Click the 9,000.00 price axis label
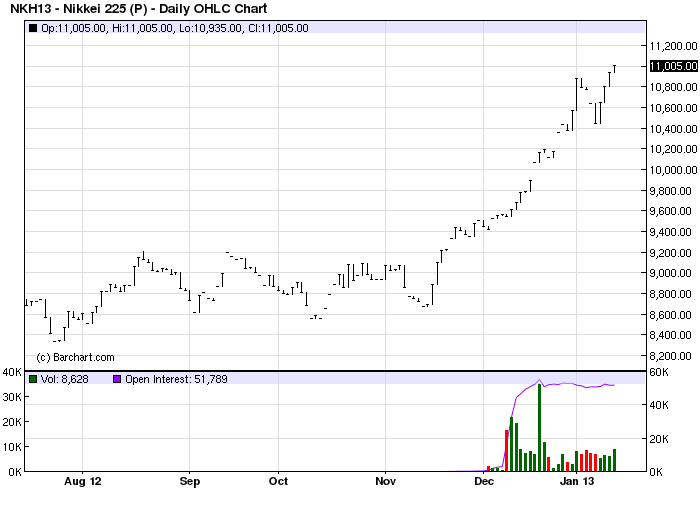This screenshot has height=512, width=700. 673,273
